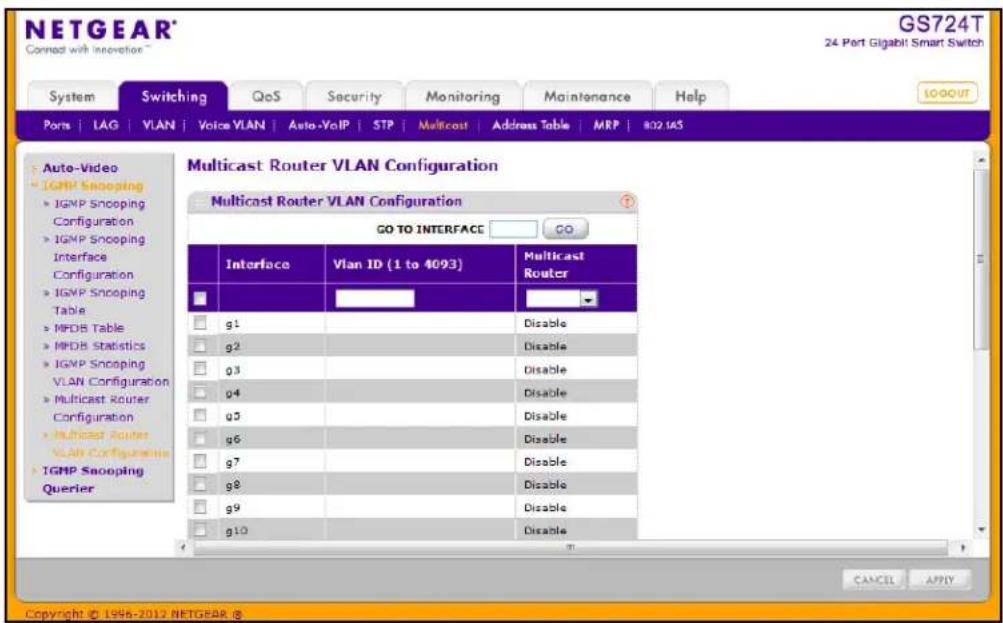Click the horizontal scrollbar left arrow
This screenshot has height=623, width=1003.
[x=184, y=548]
